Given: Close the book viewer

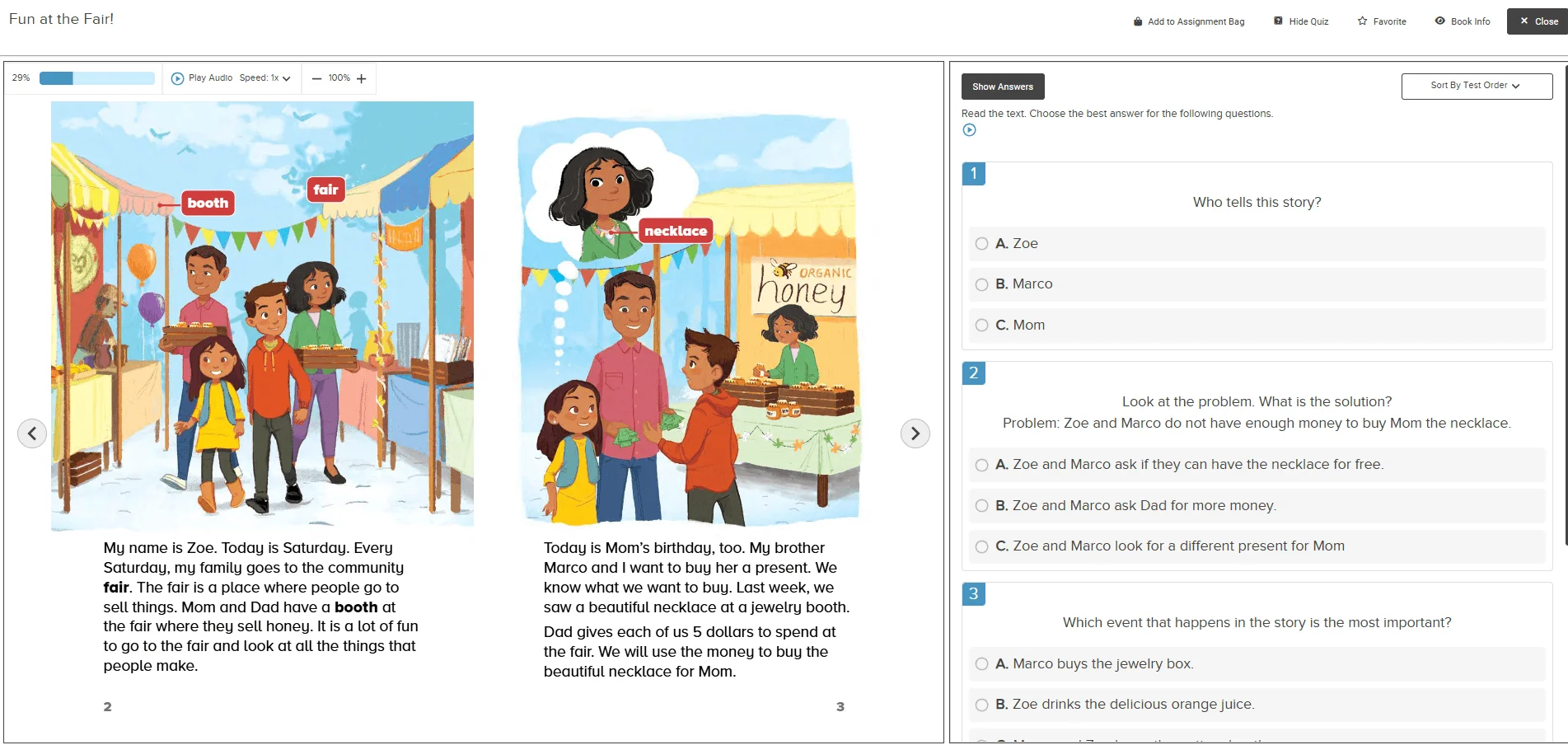Looking at the screenshot, I should [1538, 21].
